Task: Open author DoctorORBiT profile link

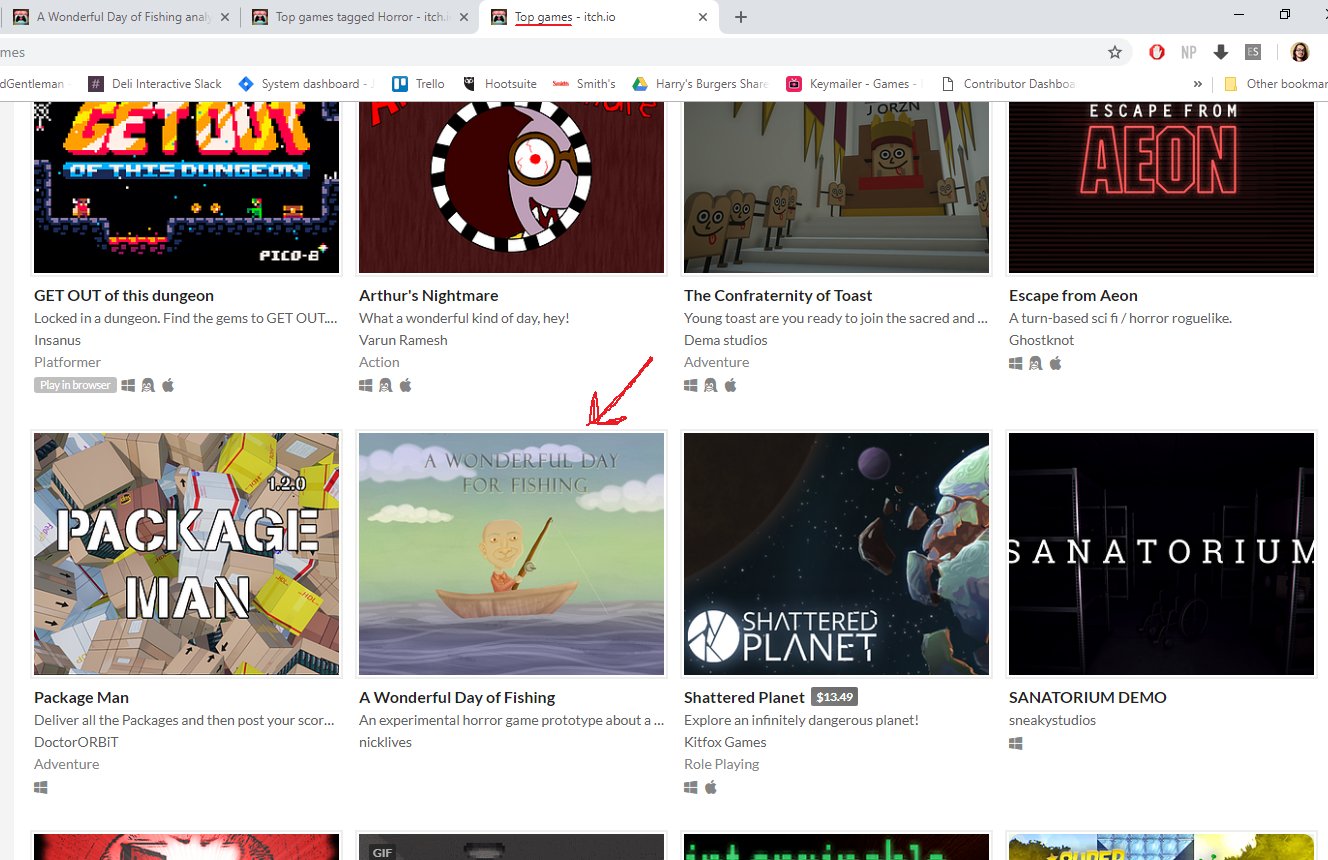Action: click(76, 742)
